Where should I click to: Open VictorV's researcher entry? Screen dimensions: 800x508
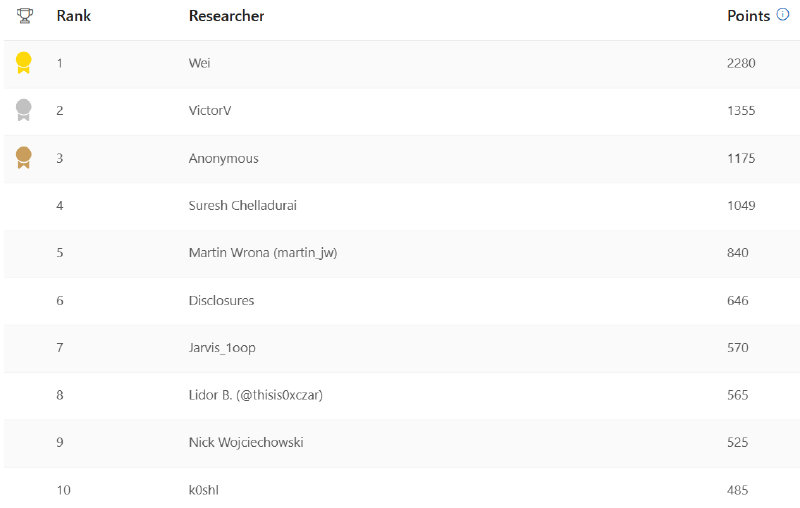click(x=209, y=110)
